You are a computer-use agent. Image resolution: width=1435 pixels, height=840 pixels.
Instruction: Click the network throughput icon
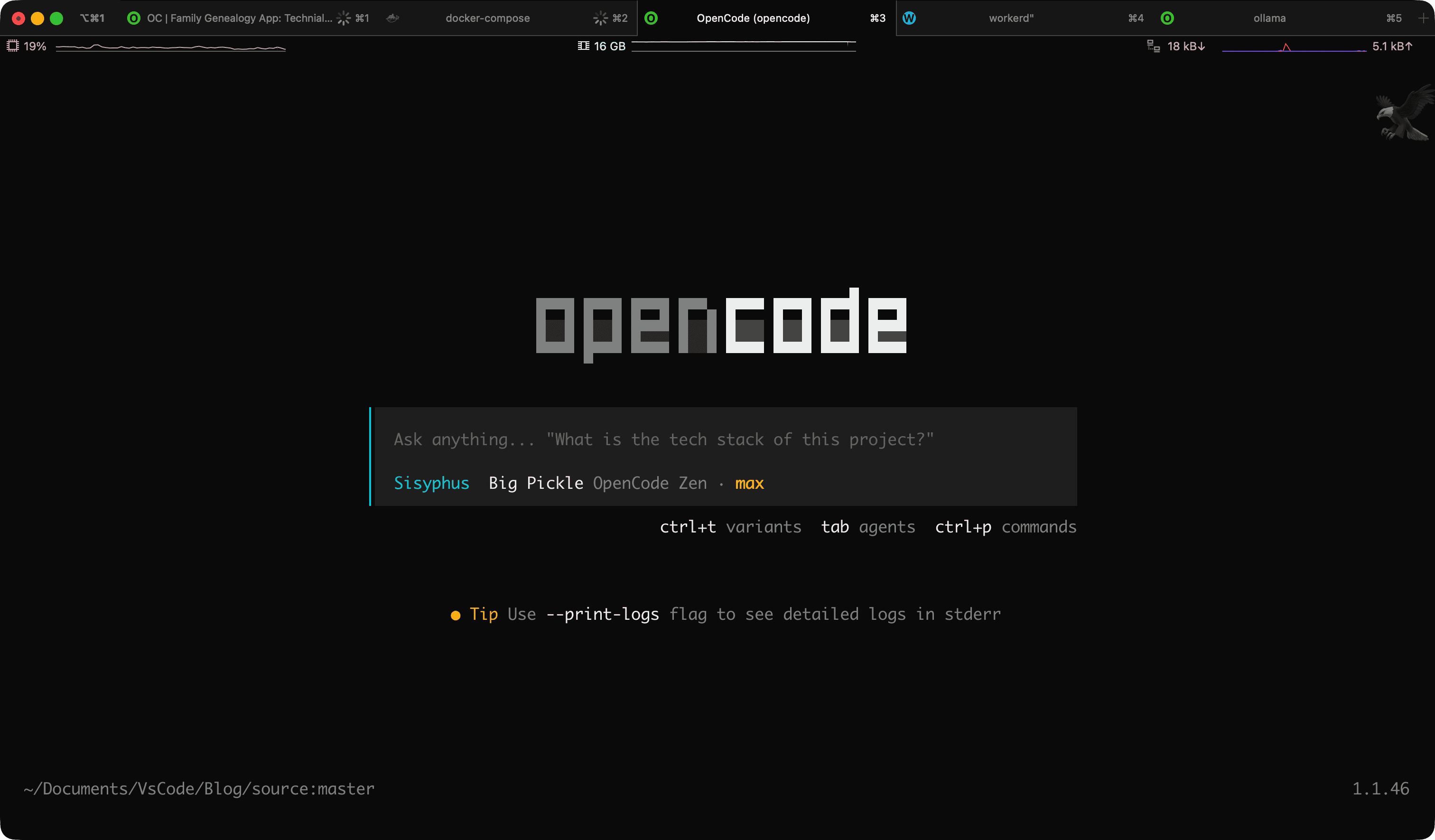(x=1153, y=46)
